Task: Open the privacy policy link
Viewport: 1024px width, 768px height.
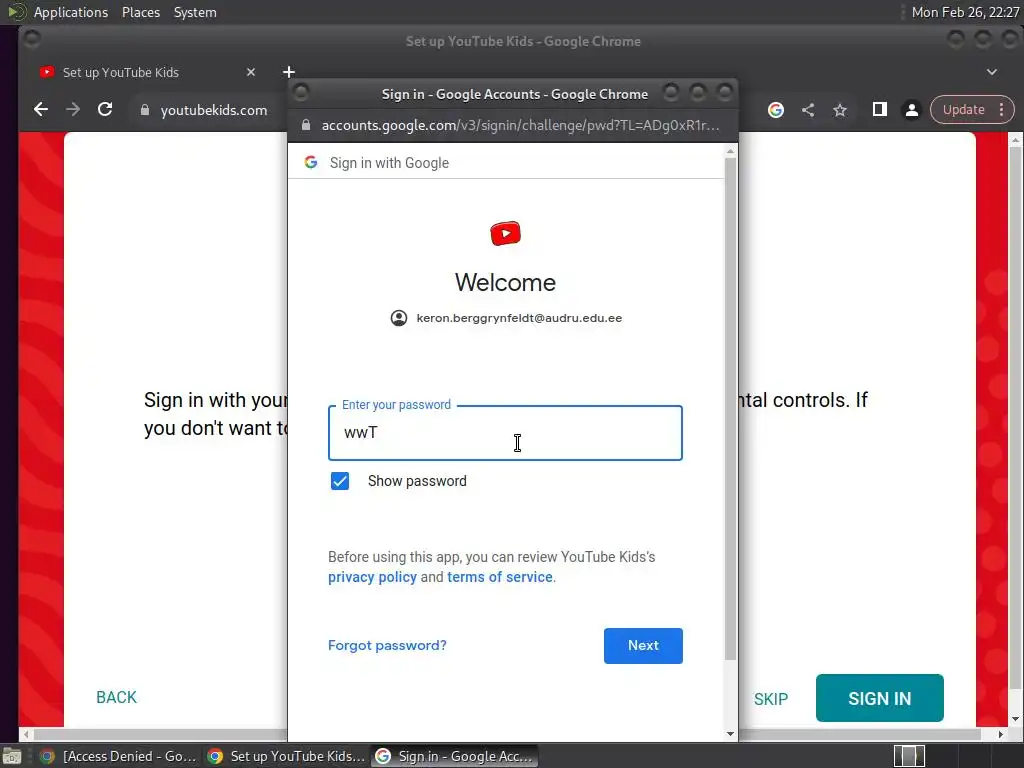Action: coord(372,577)
